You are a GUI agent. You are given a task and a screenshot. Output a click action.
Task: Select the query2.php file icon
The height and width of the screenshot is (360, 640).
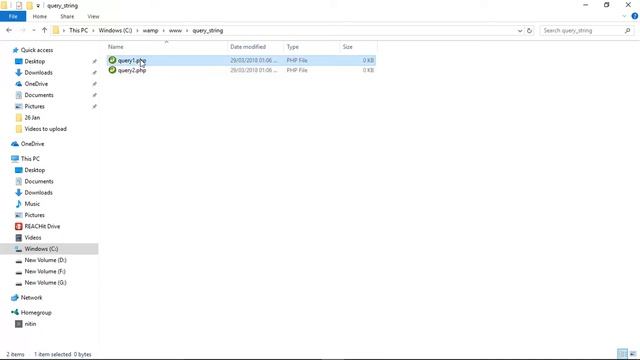(x=112, y=70)
